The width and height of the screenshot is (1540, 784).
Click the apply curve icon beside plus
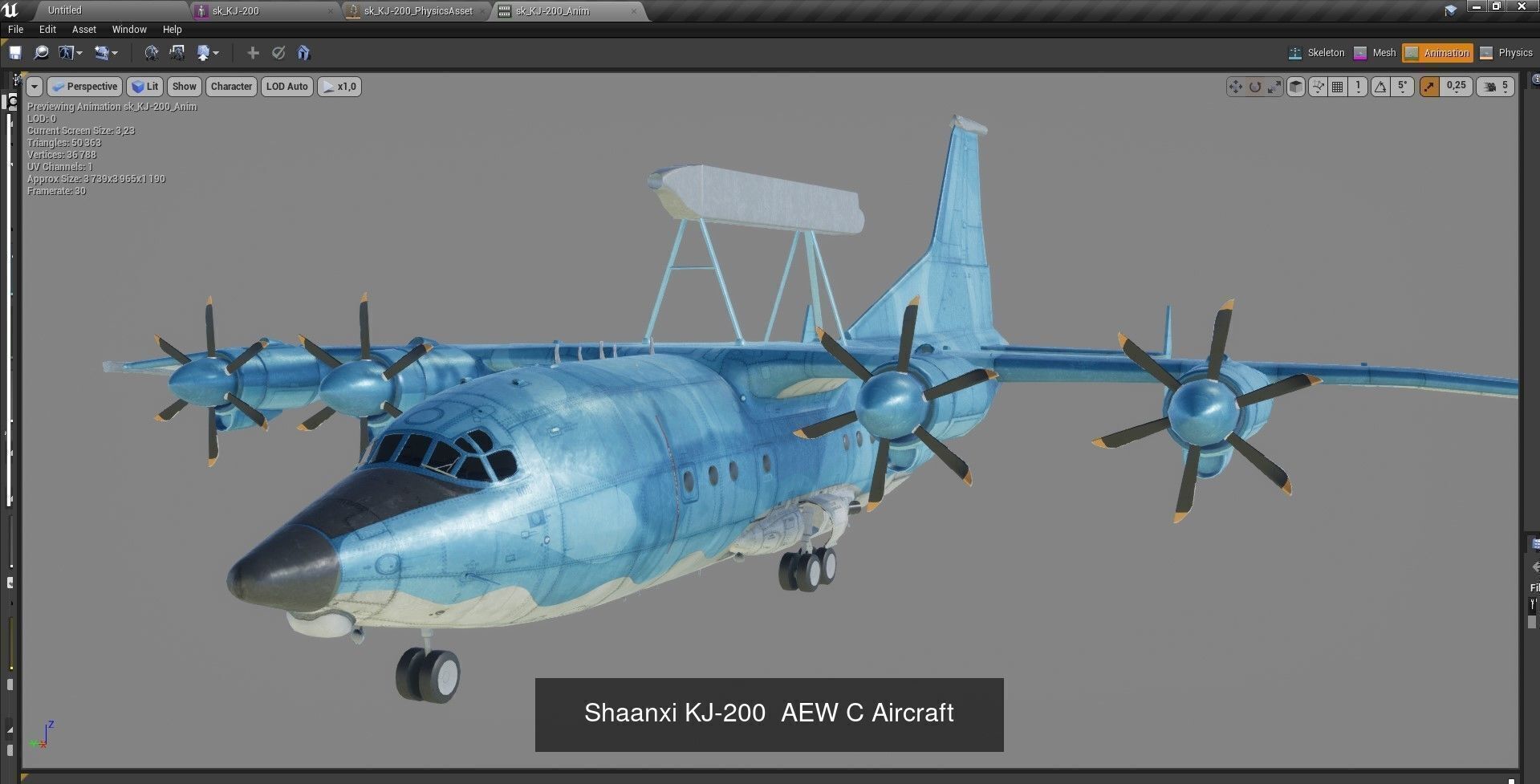click(278, 53)
